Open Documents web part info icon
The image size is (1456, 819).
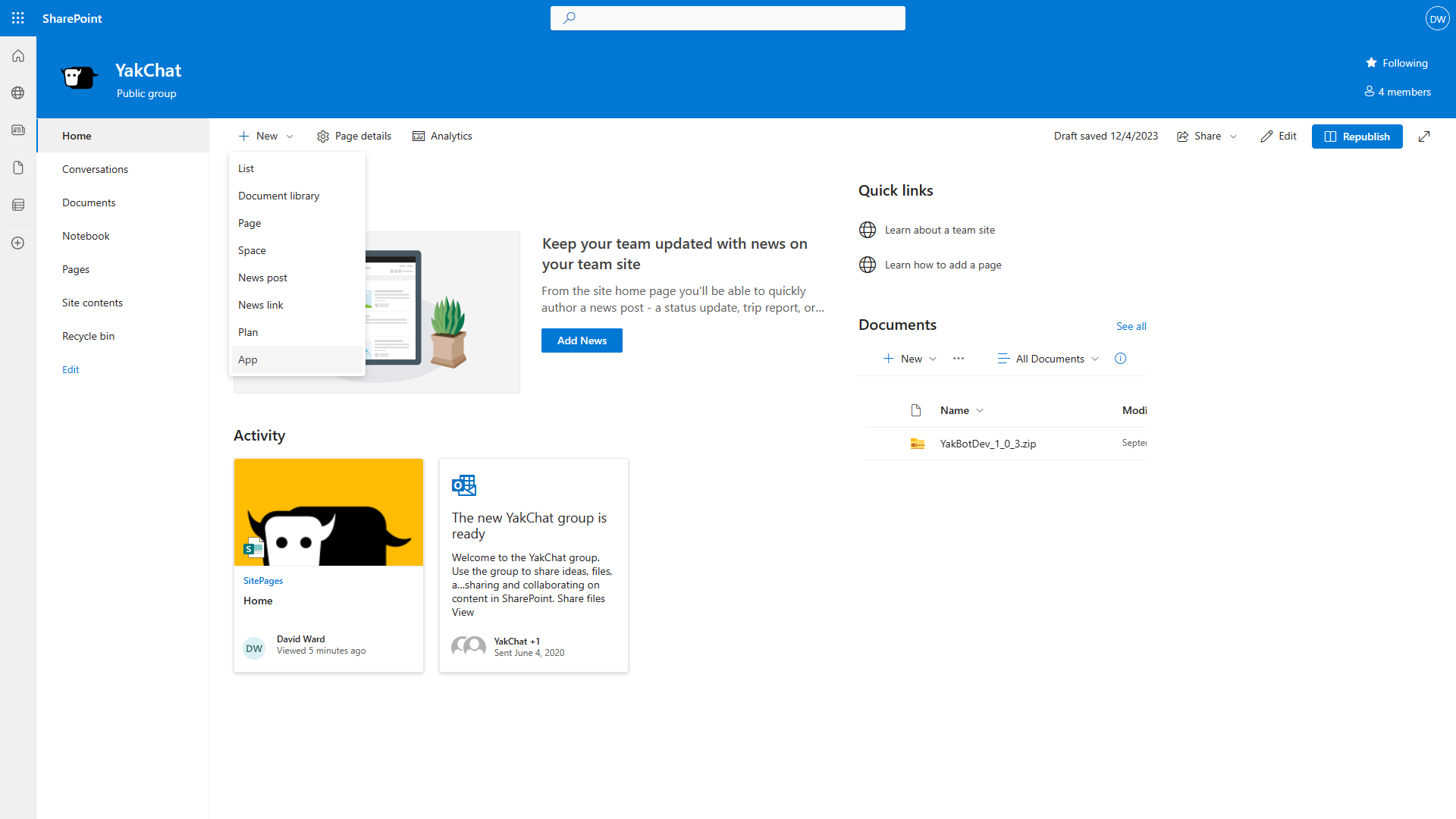[1120, 359]
